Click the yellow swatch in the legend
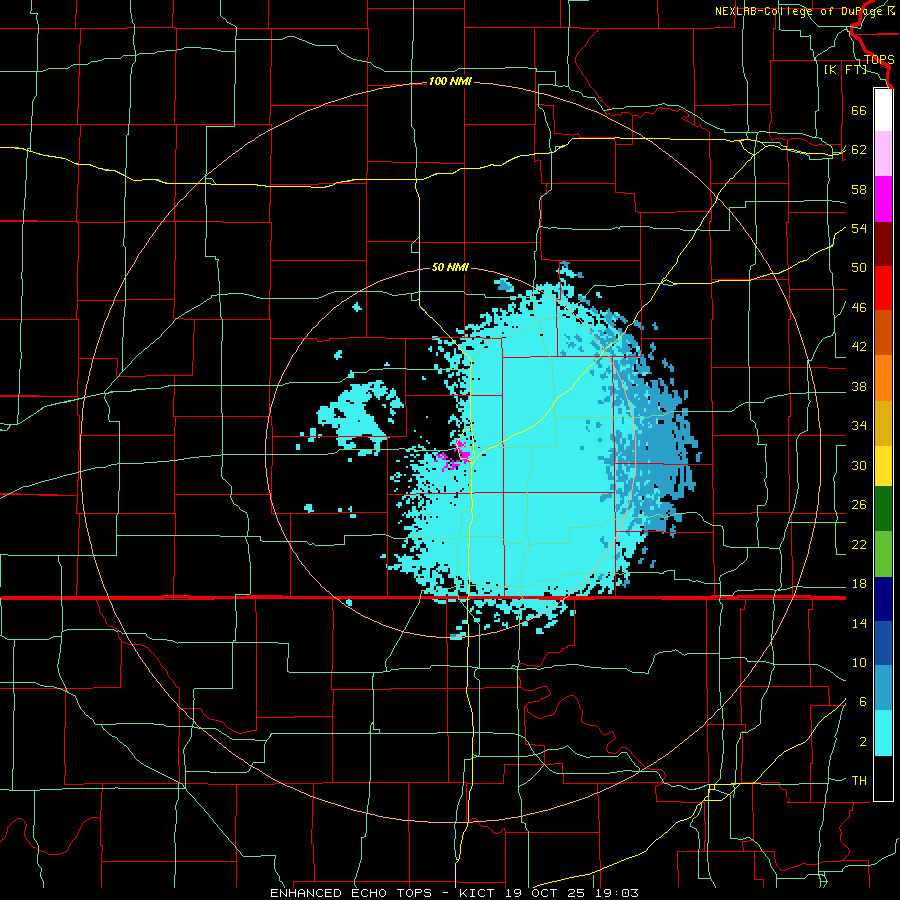Screen dimensions: 900x900 click(x=883, y=465)
